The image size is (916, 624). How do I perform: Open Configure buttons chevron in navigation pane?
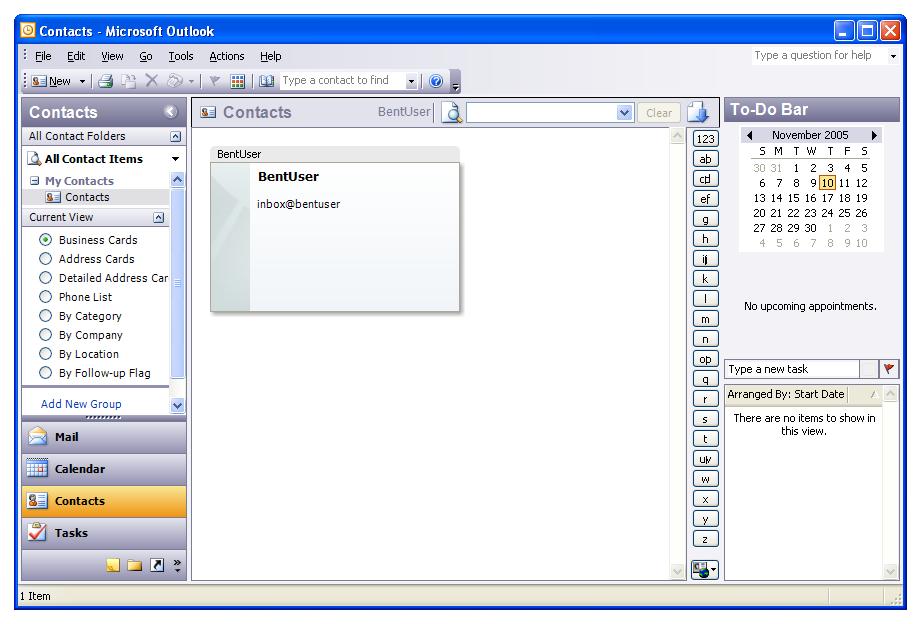[177, 565]
